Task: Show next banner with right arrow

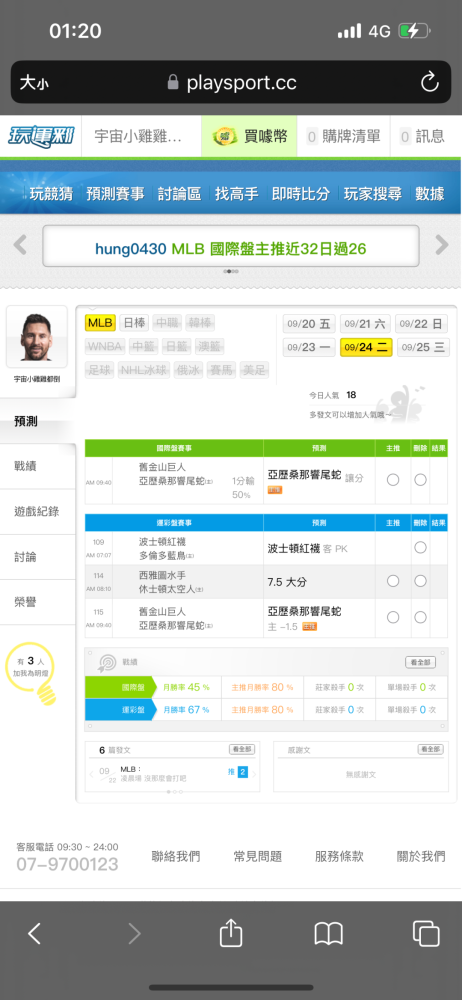Action: pyautogui.click(x=442, y=245)
